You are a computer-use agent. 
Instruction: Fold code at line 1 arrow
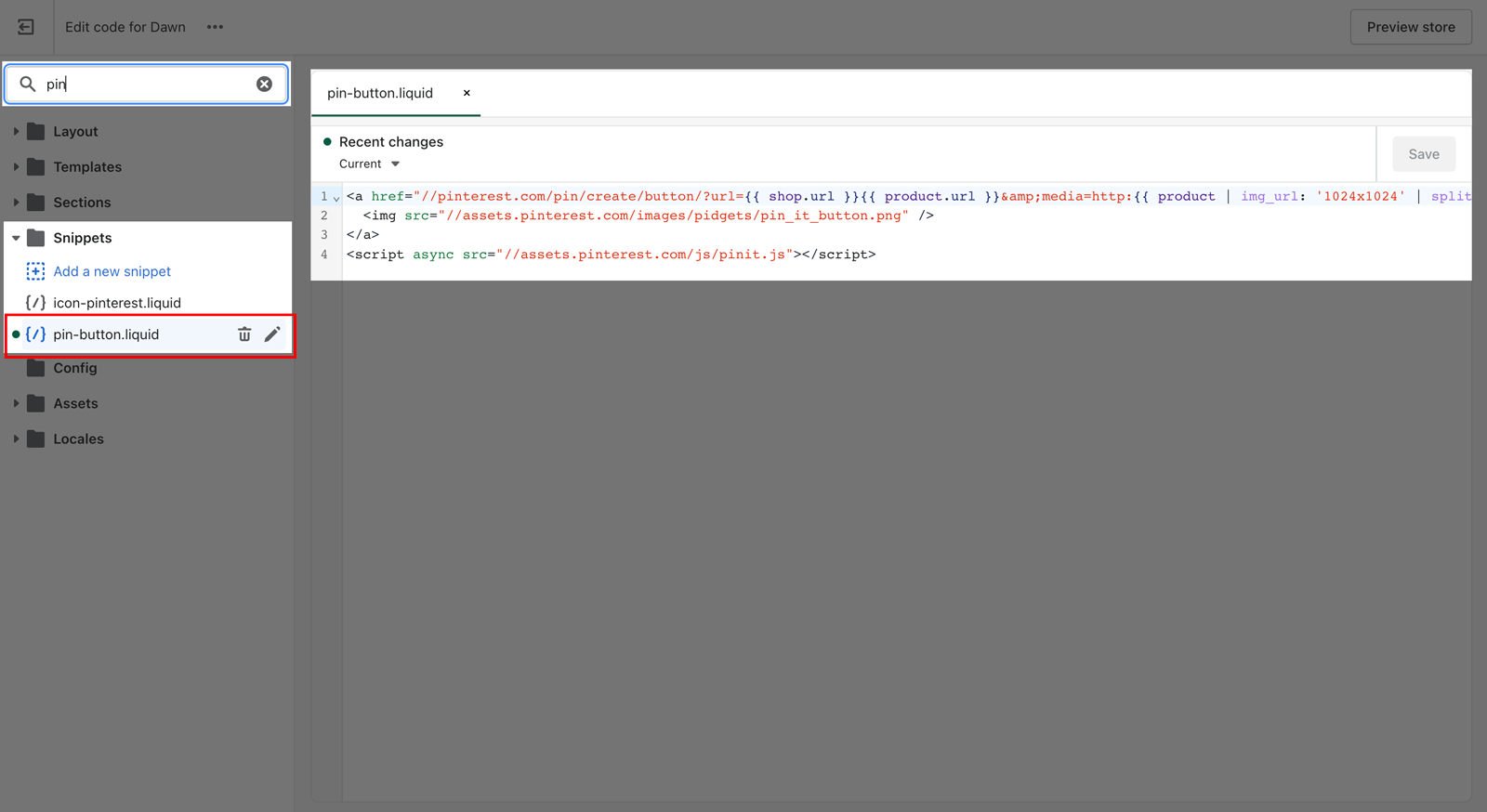point(336,198)
